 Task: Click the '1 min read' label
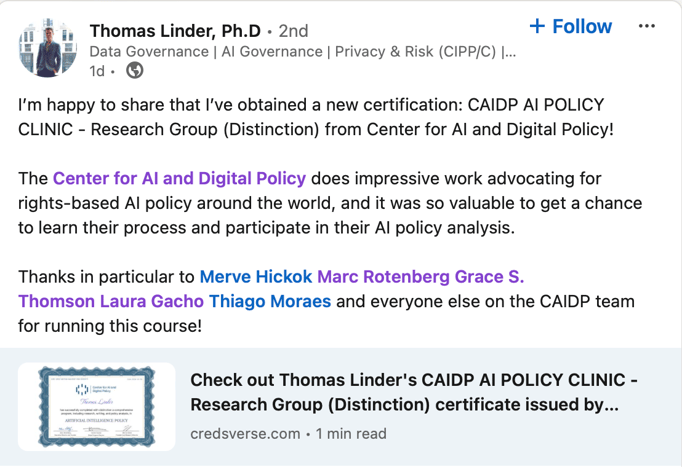[x=351, y=433]
